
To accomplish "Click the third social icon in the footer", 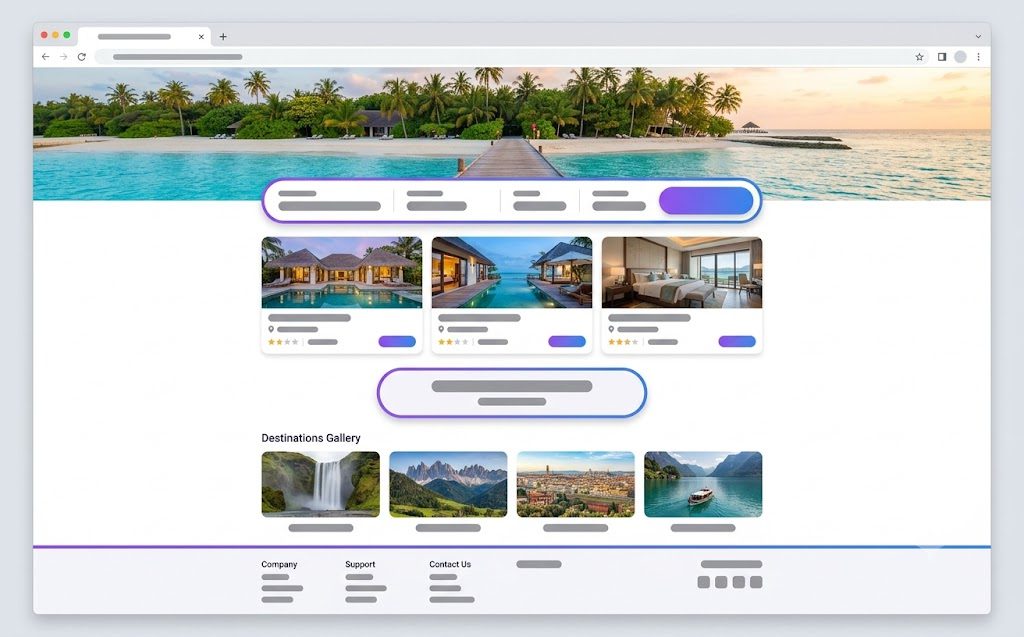I will 739,582.
